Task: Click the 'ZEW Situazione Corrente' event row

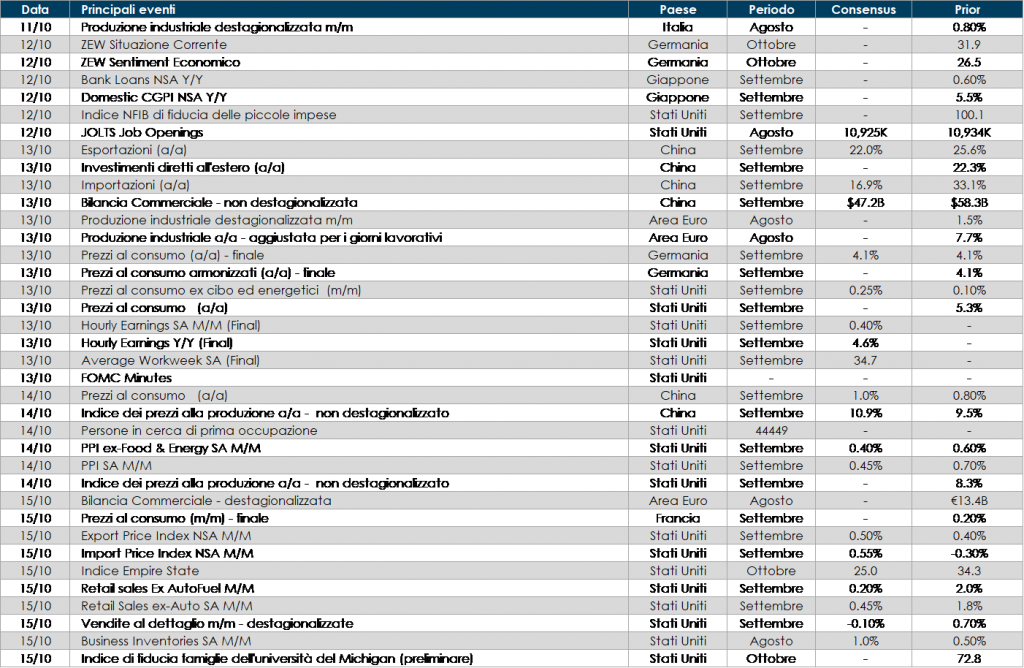Action: point(153,45)
